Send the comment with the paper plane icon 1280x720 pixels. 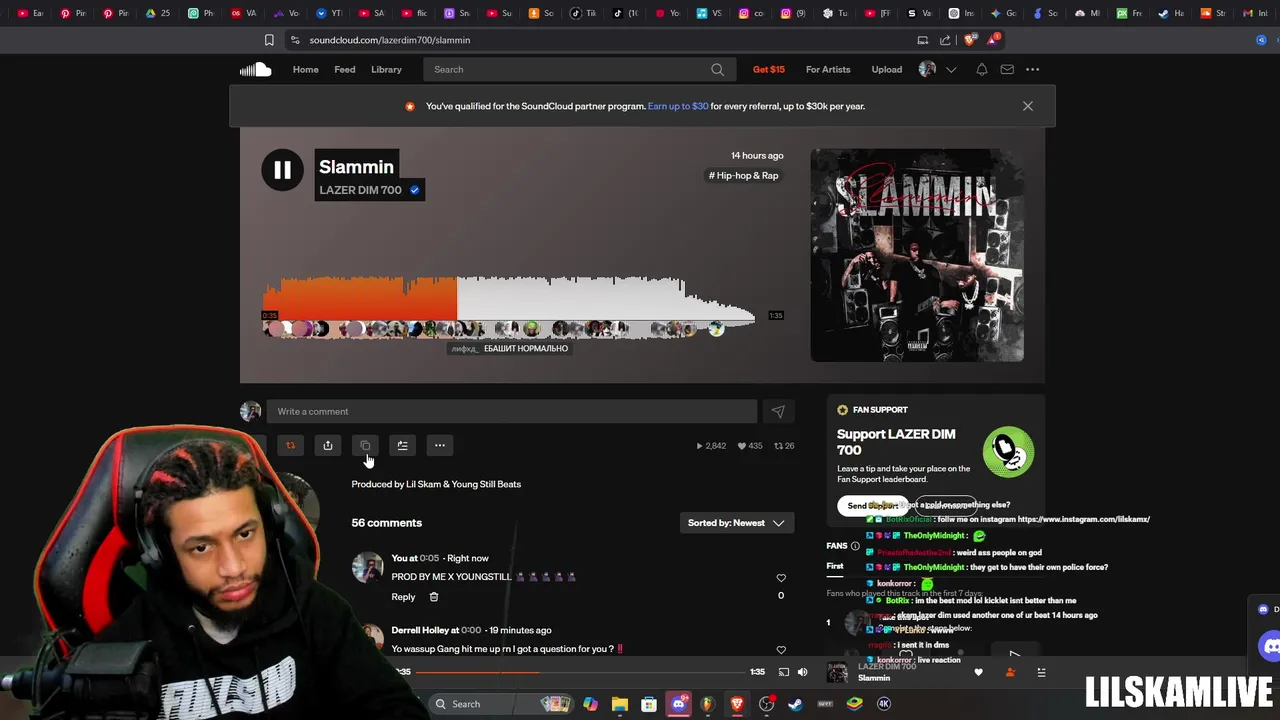point(778,411)
